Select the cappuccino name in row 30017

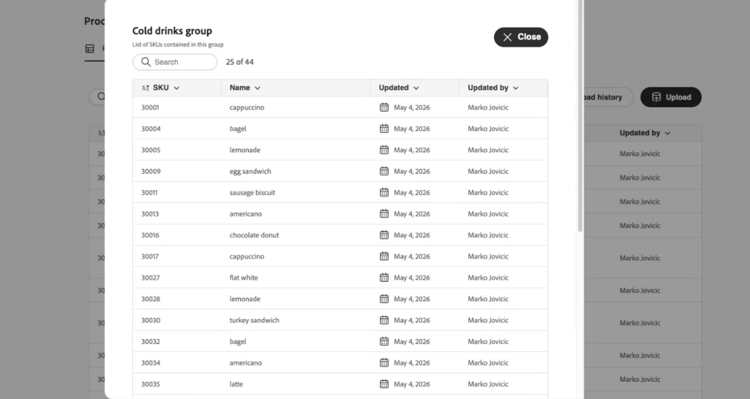(x=247, y=256)
